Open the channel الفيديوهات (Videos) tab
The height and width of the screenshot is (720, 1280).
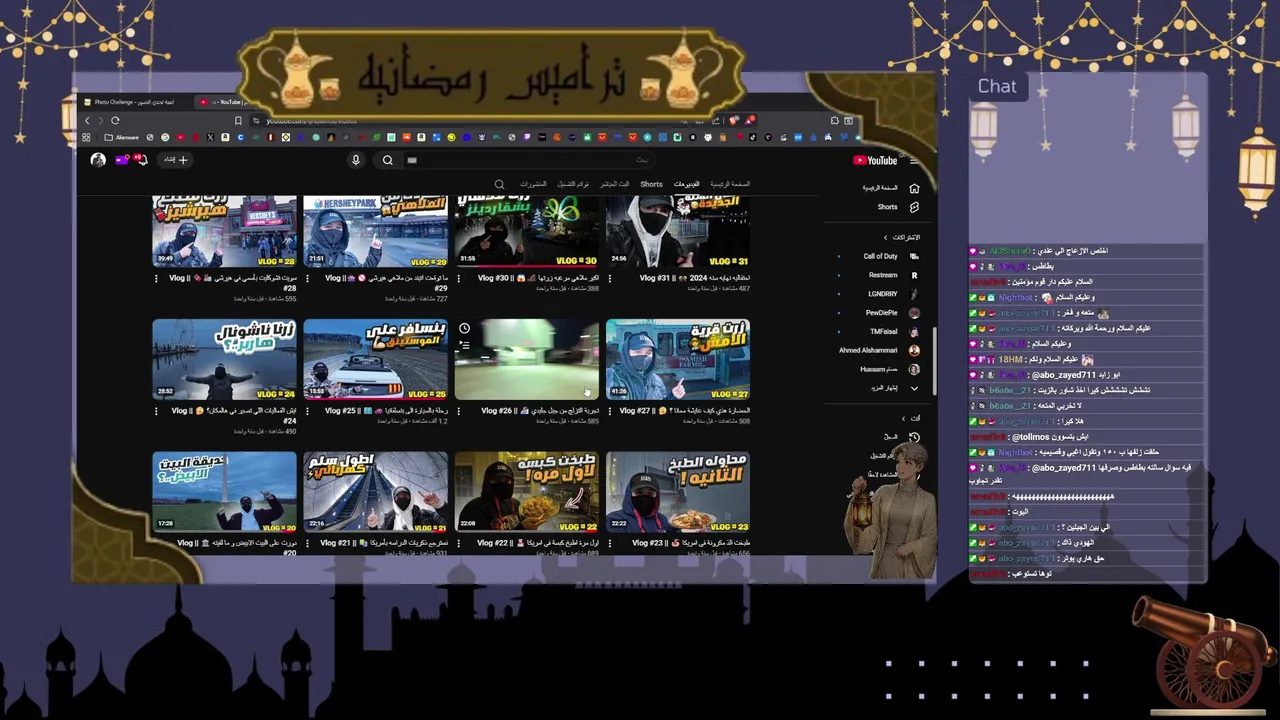click(x=686, y=184)
